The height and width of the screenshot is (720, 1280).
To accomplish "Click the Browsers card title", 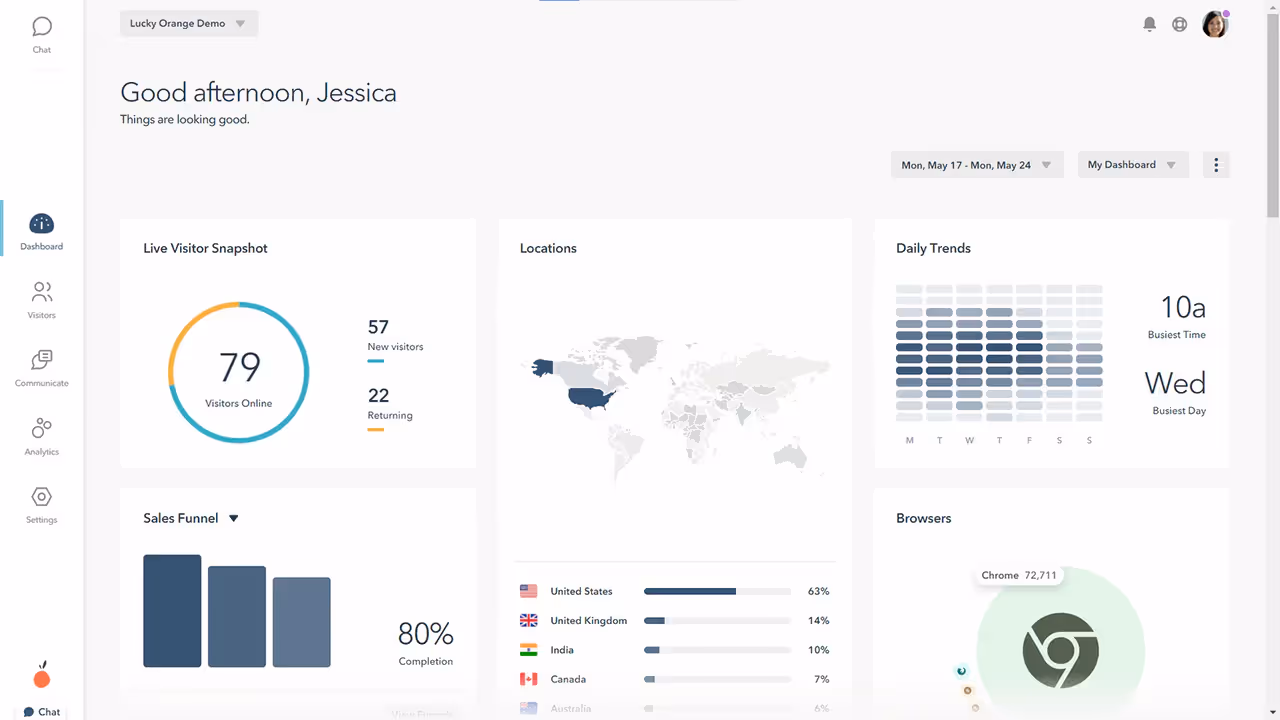I will [924, 518].
